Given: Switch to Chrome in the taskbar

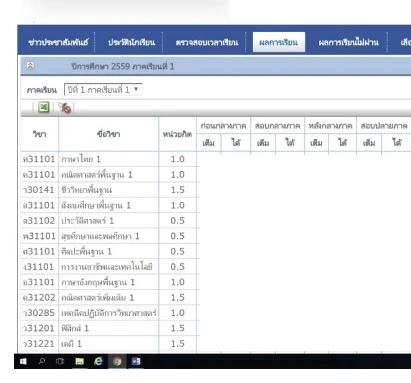Looking at the screenshot, I should tap(117, 361).
